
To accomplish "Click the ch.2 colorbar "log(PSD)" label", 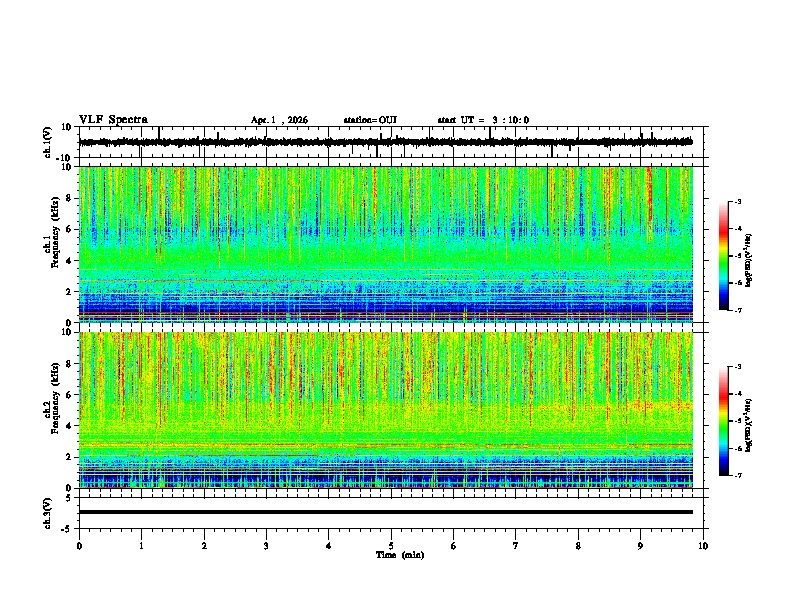I will 748,425.
